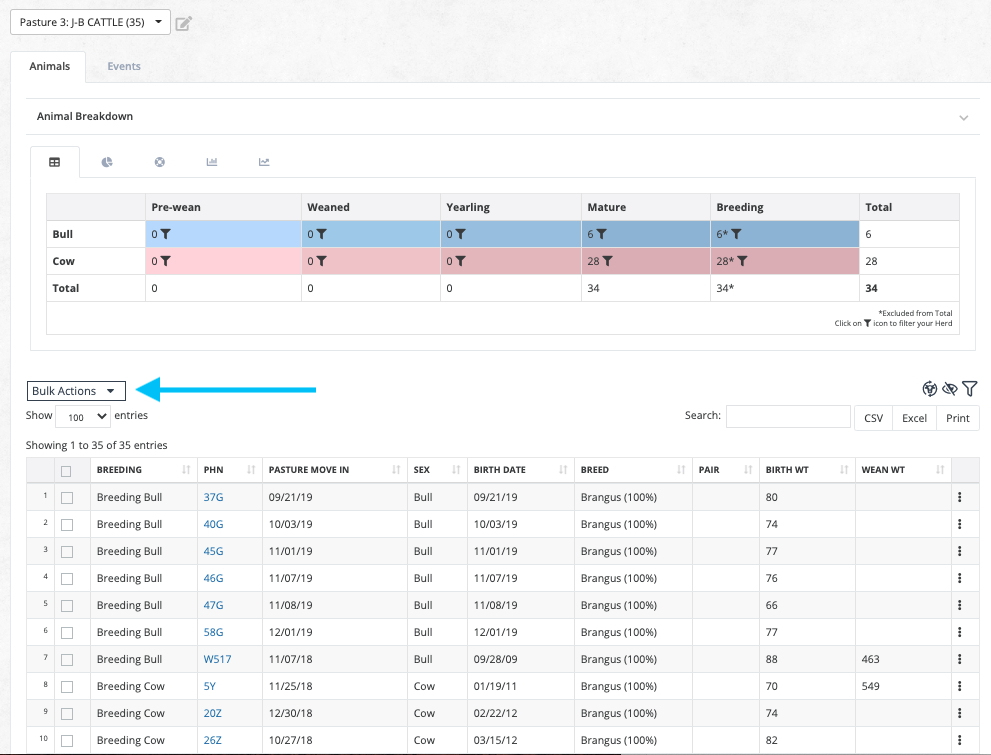Sort table by PASTURE MOVE IN column
This screenshot has height=755, width=991.
(x=335, y=470)
